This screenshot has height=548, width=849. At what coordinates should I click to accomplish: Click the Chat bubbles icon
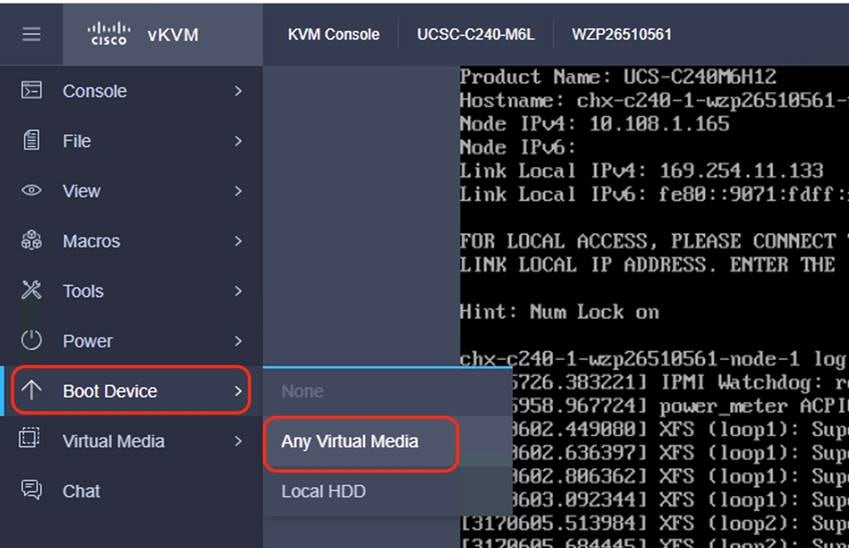(x=31, y=490)
